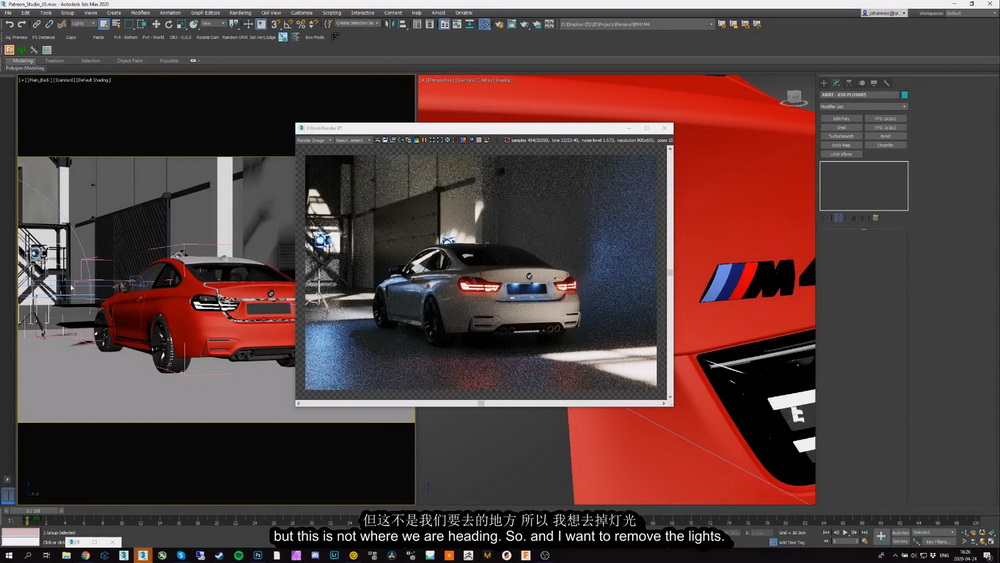Click the ViewCube in Perspective viewport
1000x563 pixels.
(794, 98)
